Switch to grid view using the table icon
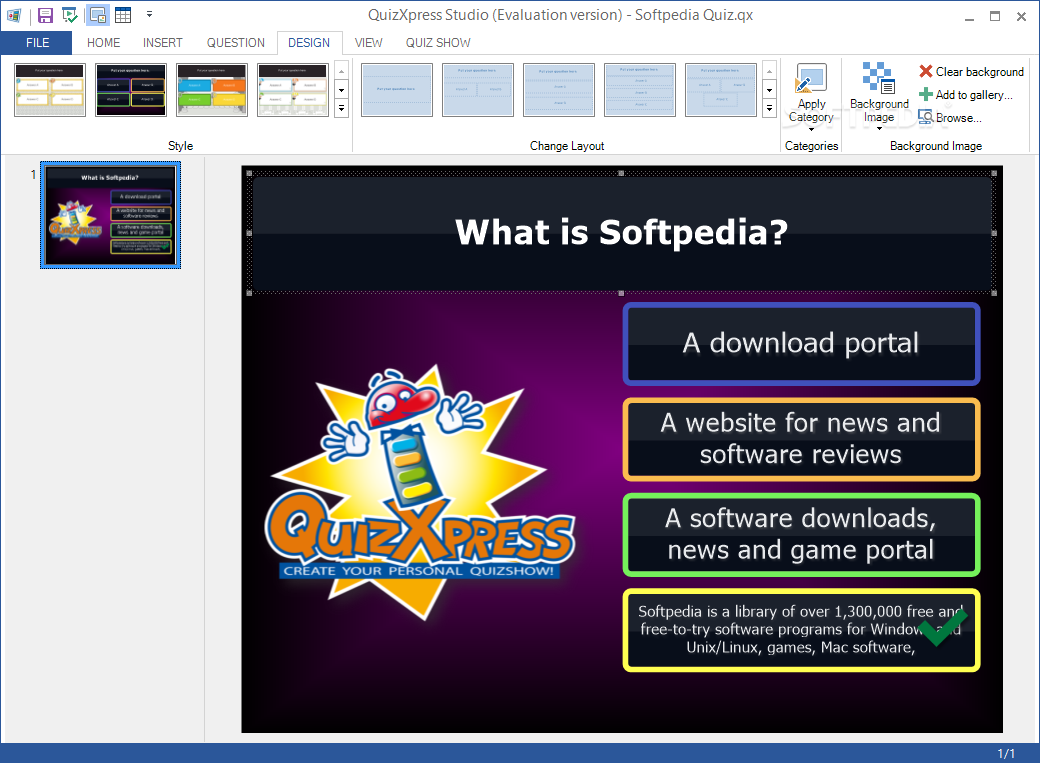 (x=123, y=15)
